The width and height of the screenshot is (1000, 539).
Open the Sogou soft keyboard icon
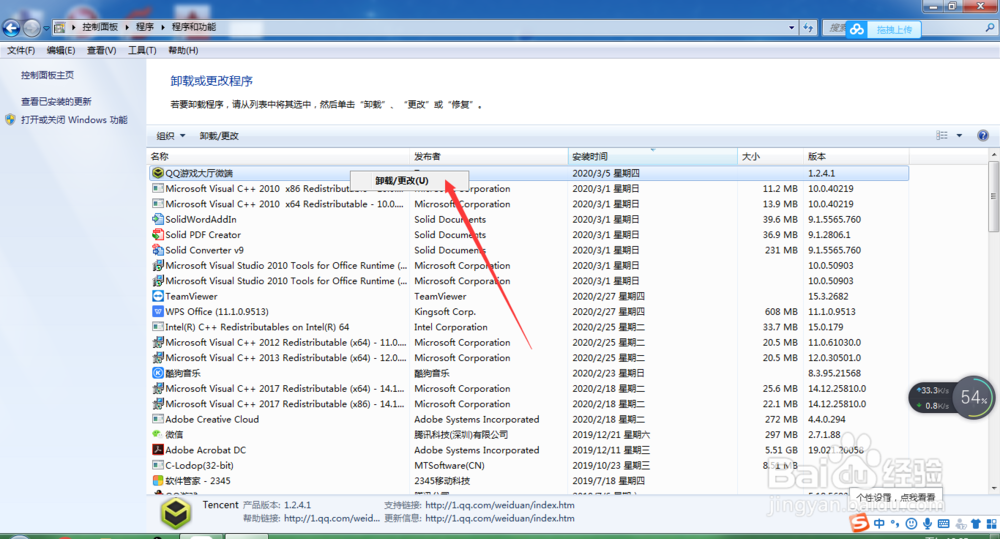943,524
